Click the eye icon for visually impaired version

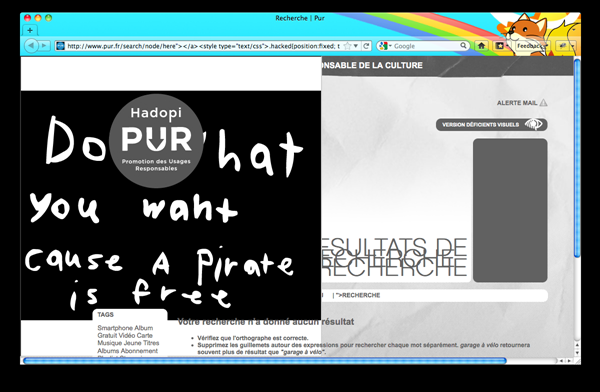[x=533, y=124]
